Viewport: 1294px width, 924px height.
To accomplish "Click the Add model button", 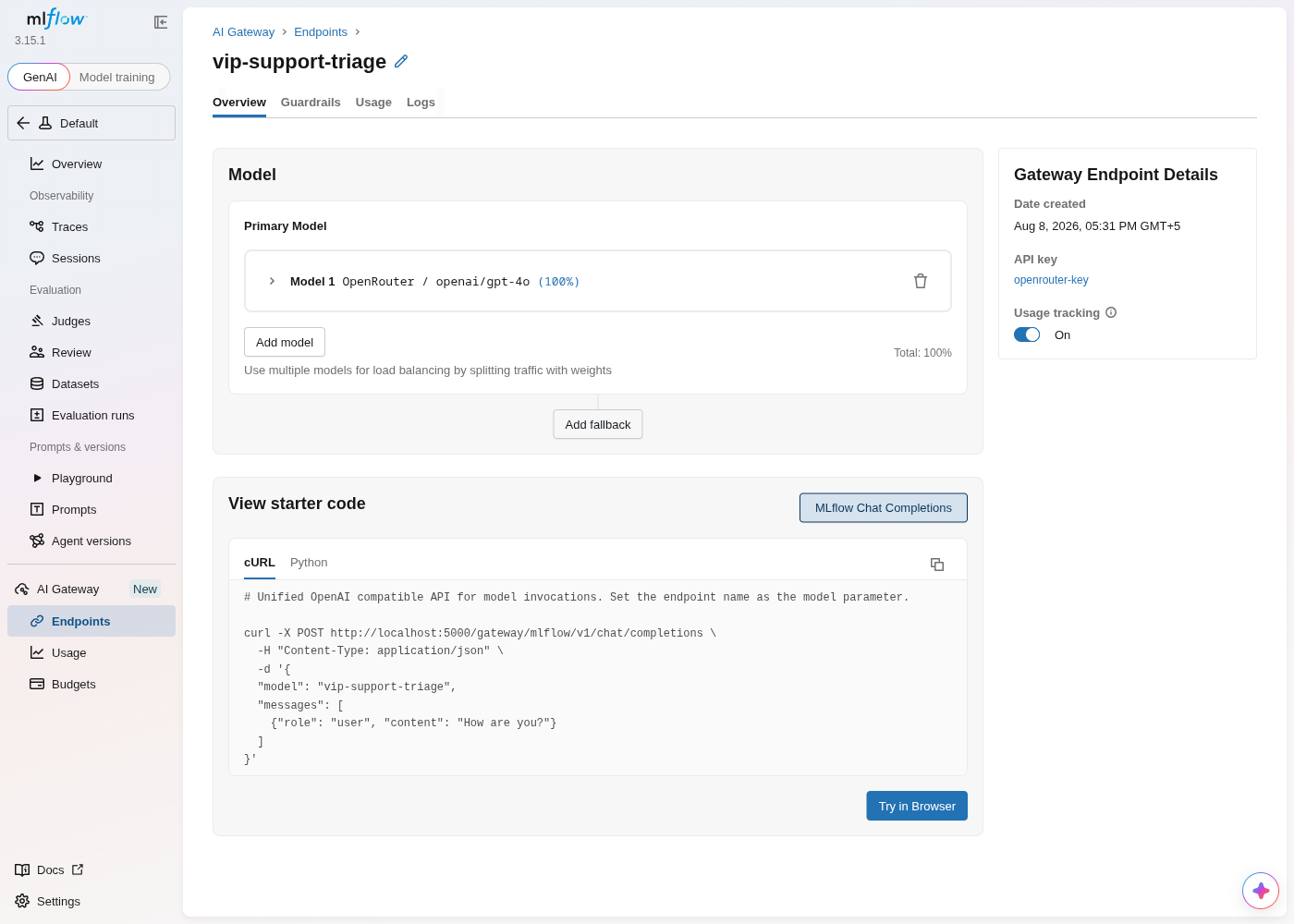I will (285, 342).
